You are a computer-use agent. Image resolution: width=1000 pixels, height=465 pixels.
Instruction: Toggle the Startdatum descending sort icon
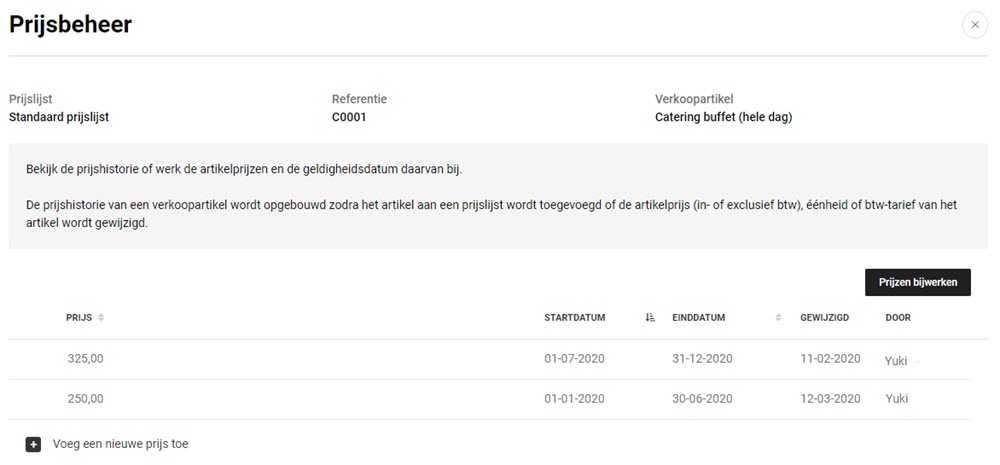[651, 318]
